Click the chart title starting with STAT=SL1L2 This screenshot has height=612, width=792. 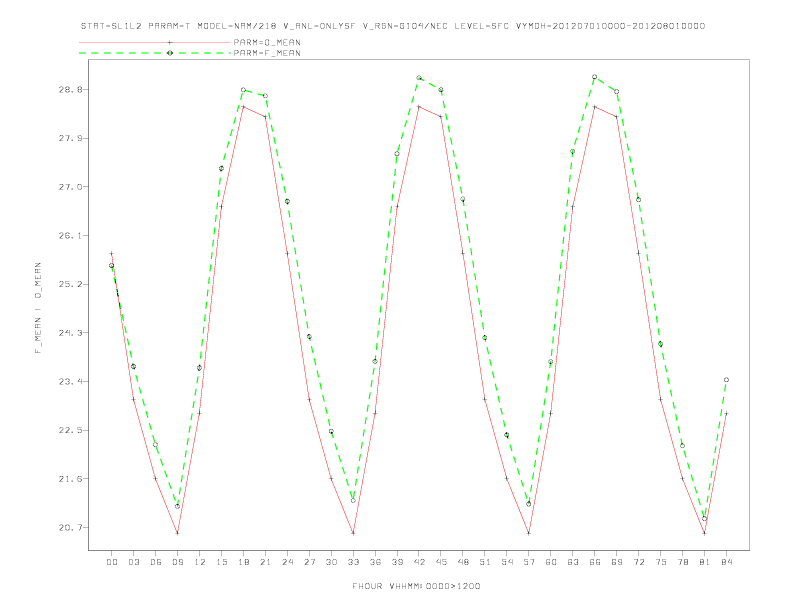tap(393, 26)
